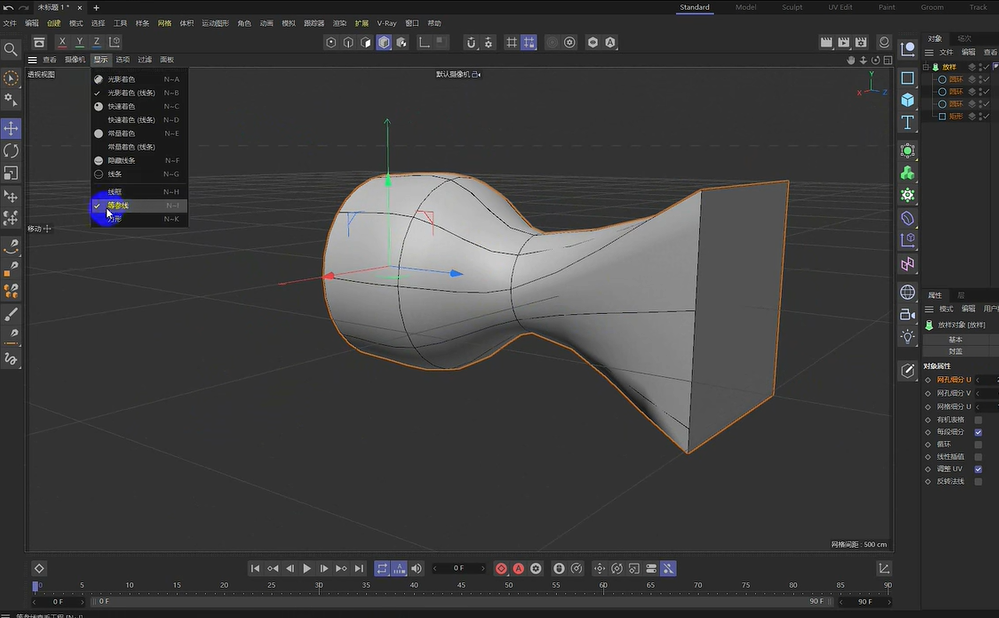Open Attributes panel hamburger menu
The width and height of the screenshot is (999, 618).
(929, 309)
